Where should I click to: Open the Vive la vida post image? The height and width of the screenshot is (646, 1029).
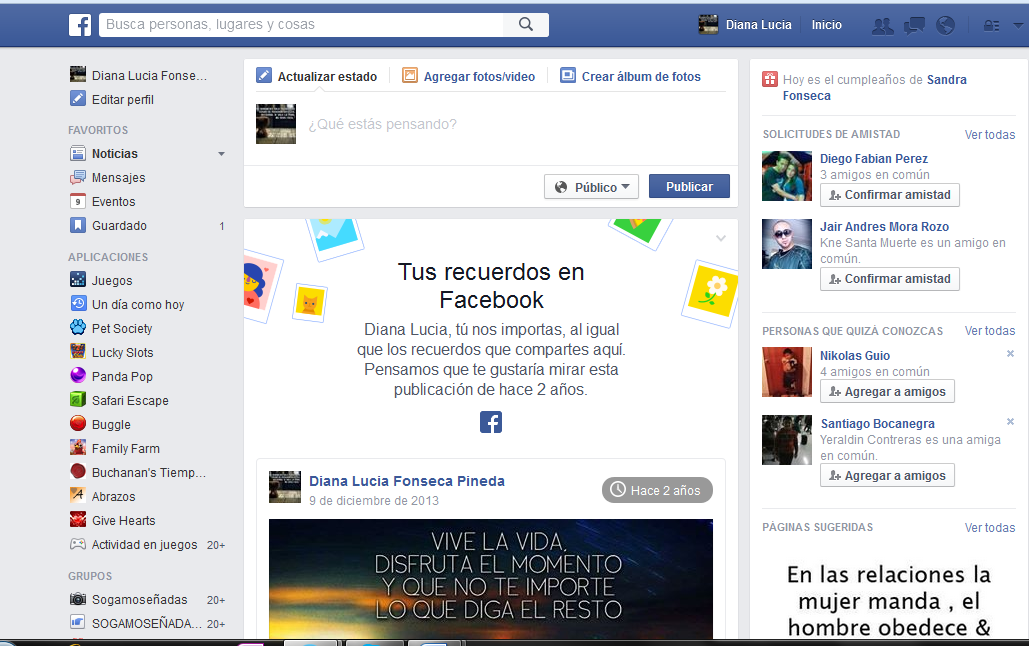click(x=491, y=579)
